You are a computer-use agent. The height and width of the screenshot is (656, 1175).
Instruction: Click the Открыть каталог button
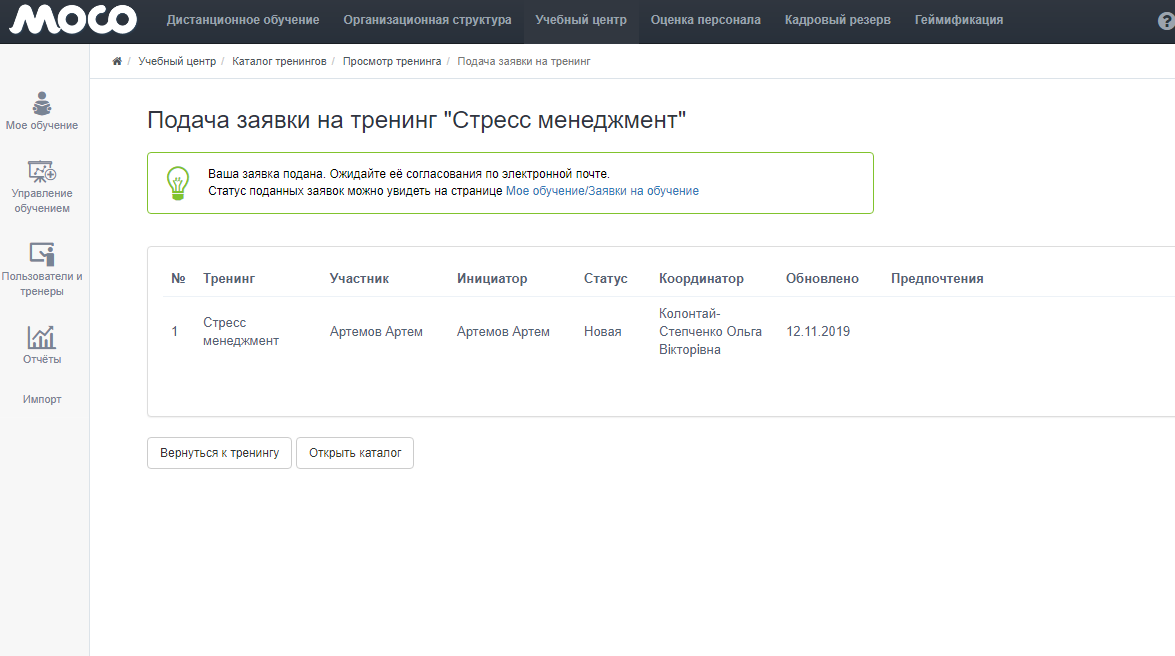pyautogui.click(x=355, y=453)
